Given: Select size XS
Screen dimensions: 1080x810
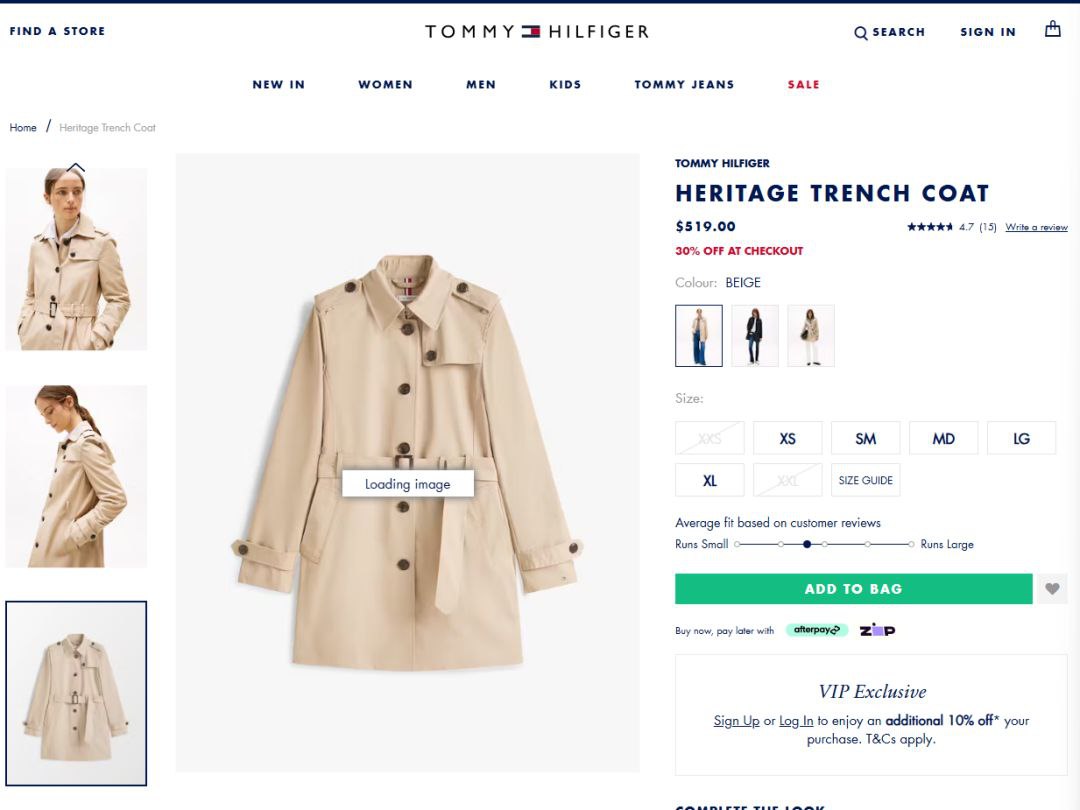Looking at the screenshot, I should [788, 438].
